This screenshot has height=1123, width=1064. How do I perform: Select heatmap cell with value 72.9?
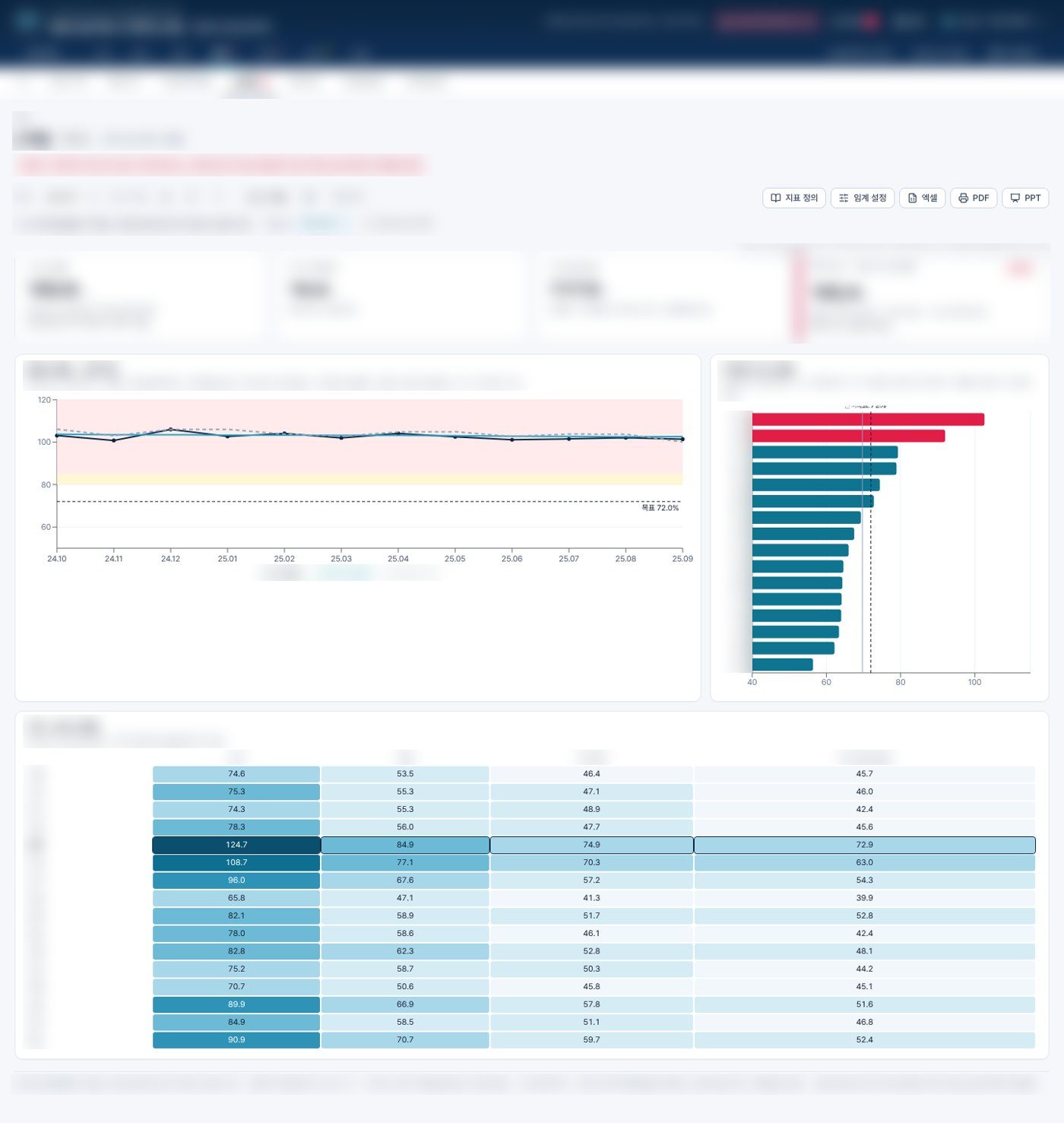pos(864,845)
